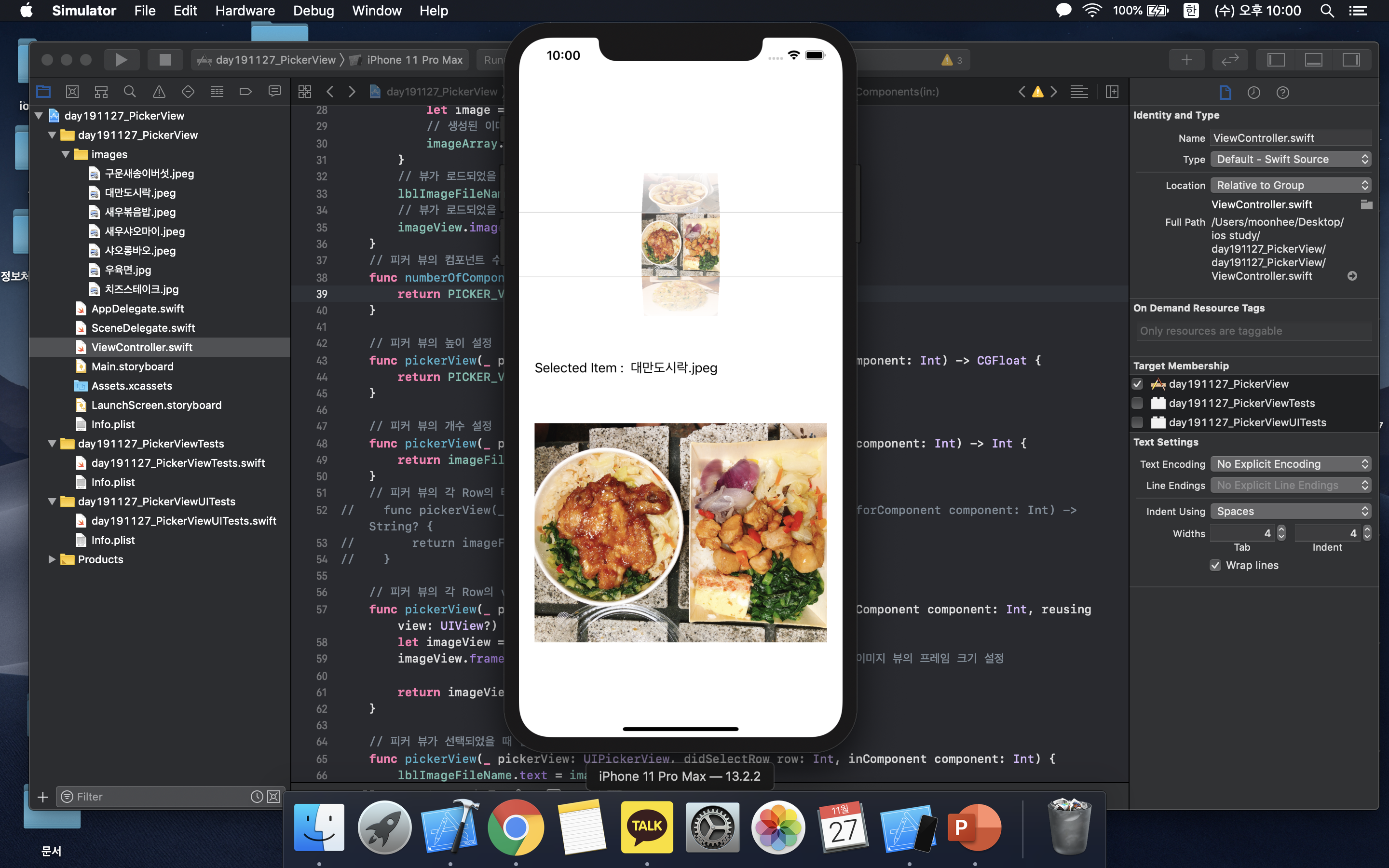Viewport: 1389px width, 868px height.
Task: Open the Debug menu
Action: [x=313, y=10]
